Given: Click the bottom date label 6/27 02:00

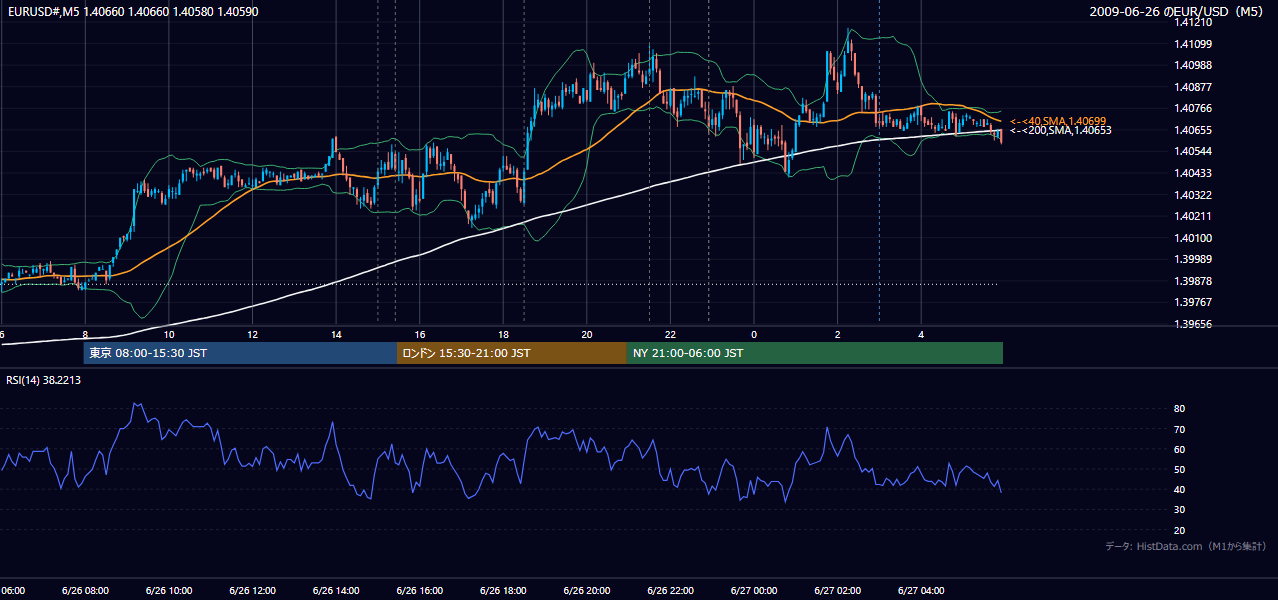Looking at the screenshot, I should [x=837, y=590].
